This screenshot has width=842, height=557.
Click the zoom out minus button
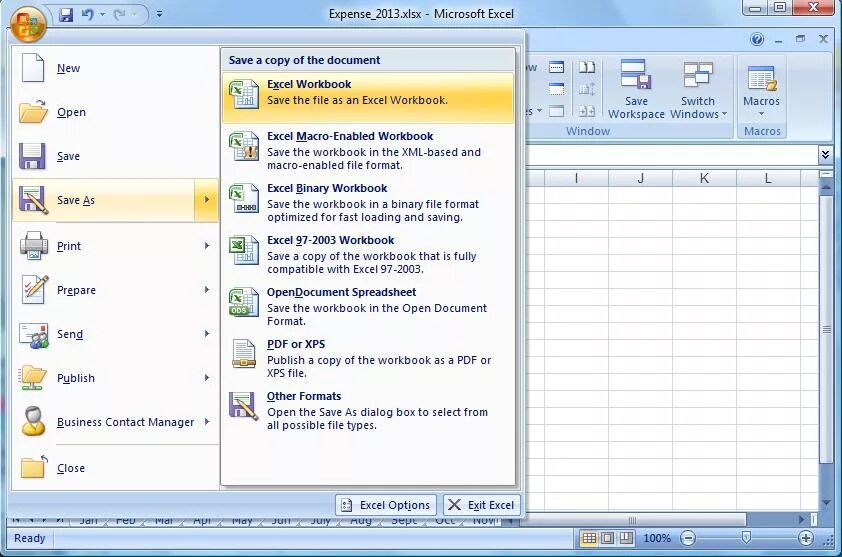(688, 538)
